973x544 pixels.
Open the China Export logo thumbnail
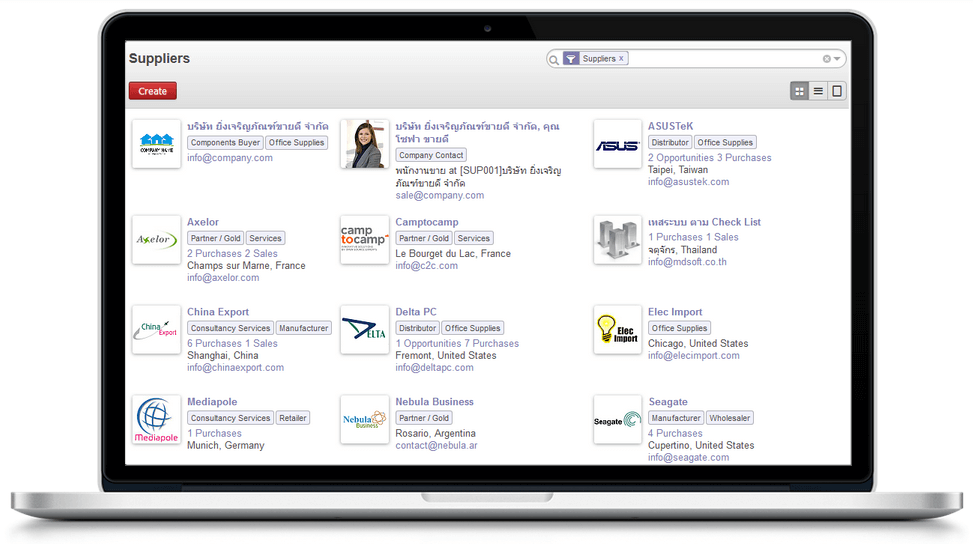click(156, 330)
